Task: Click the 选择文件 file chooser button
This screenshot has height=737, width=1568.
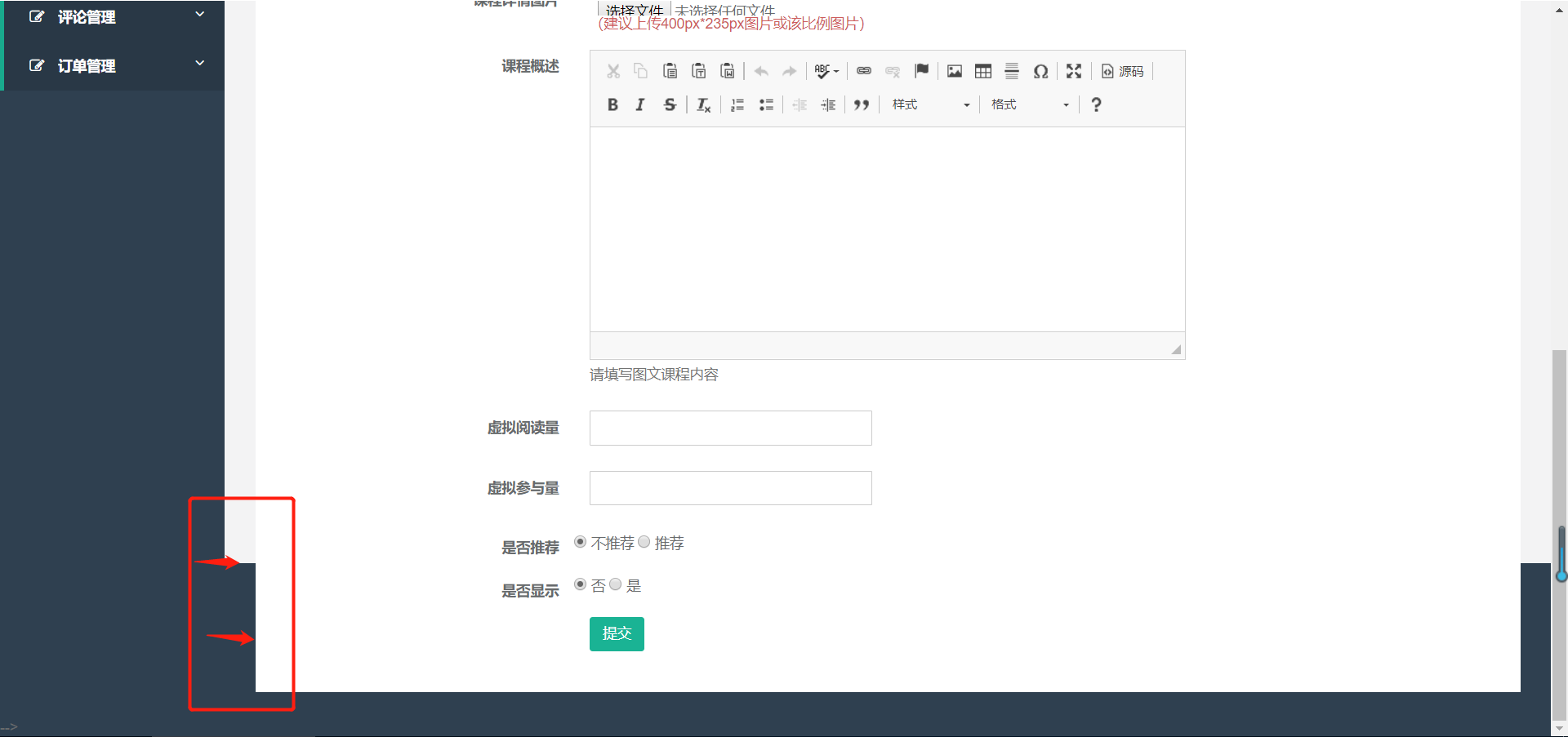Action: coord(635,9)
